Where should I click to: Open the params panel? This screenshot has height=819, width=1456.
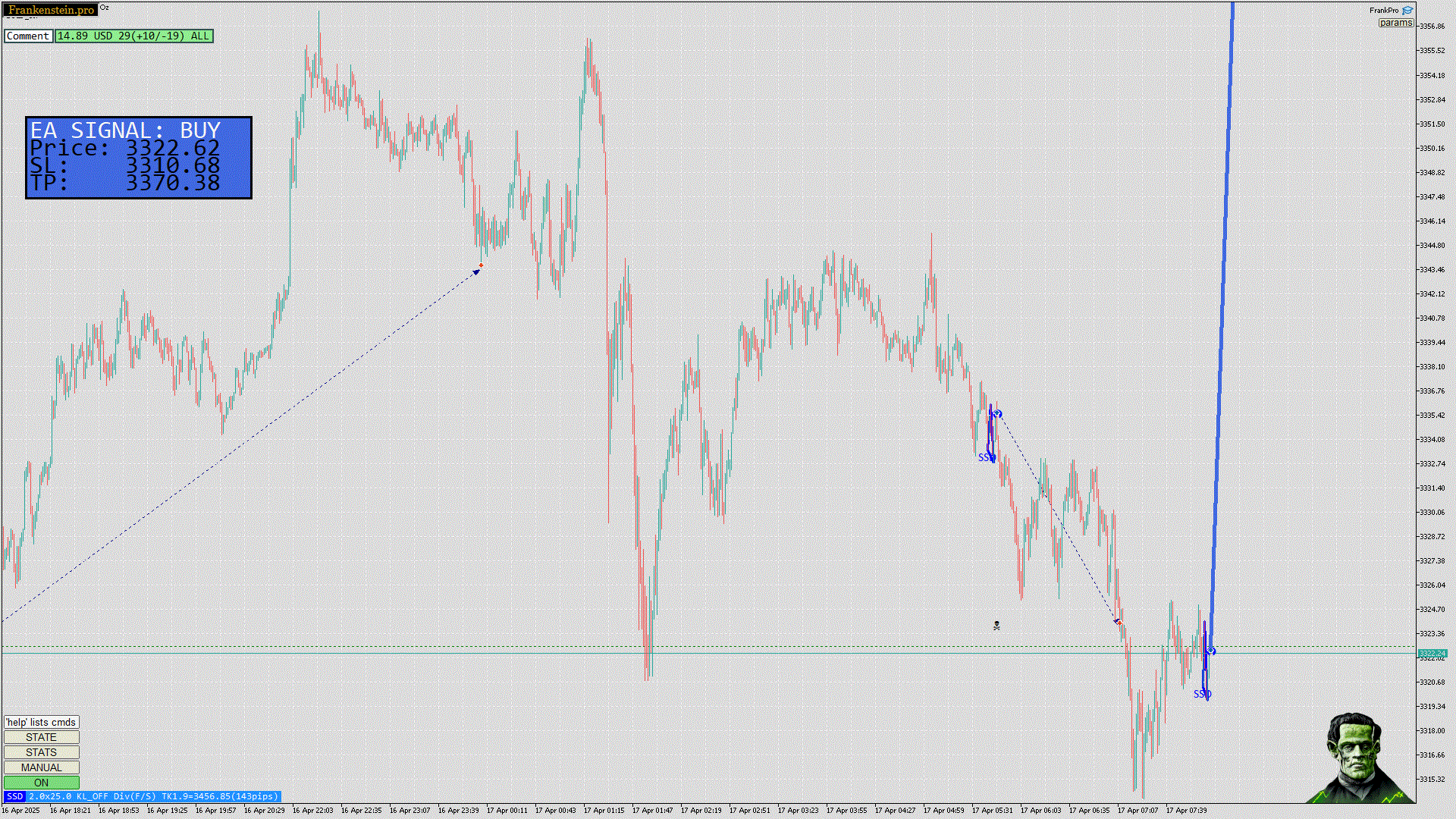click(1395, 23)
